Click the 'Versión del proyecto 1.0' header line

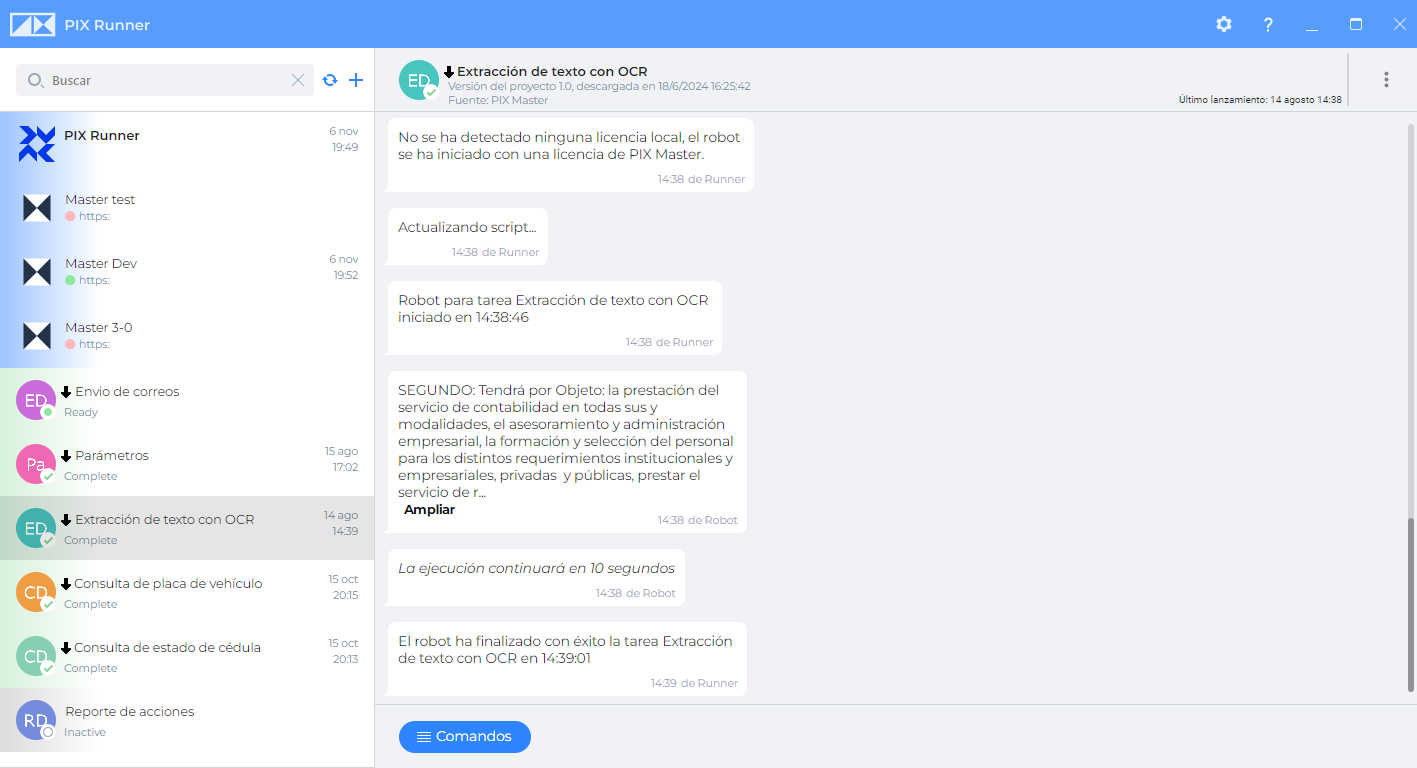(x=599, y=86)
